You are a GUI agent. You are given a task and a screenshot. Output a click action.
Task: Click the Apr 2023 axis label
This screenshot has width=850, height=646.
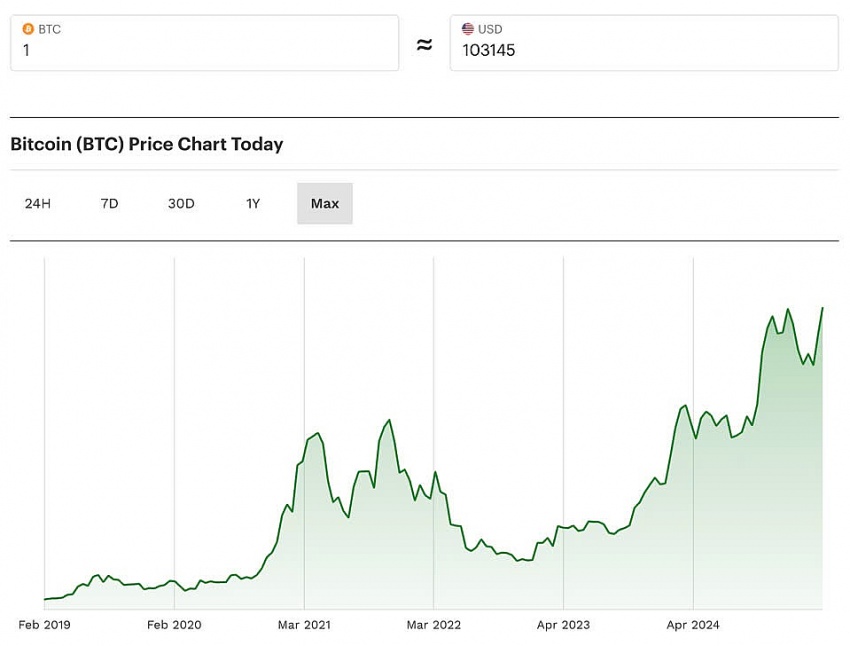[x=563, y=625]
